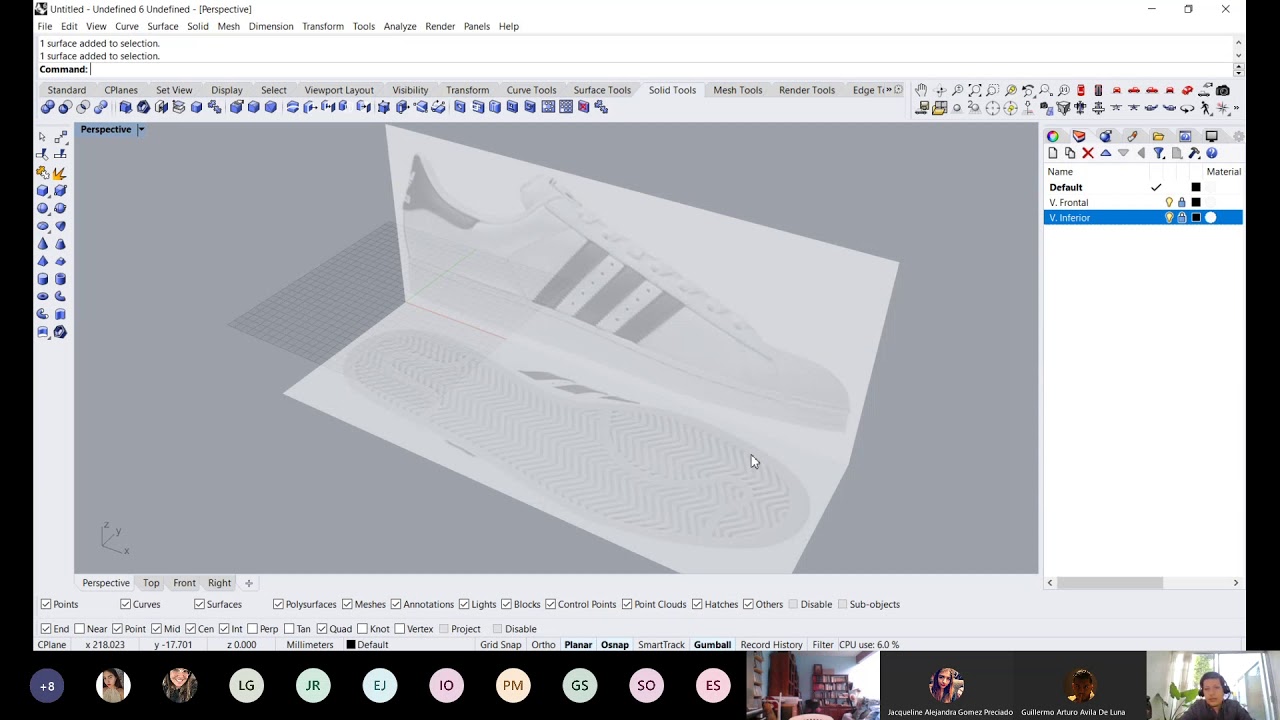
Task: Choose the Zoom extents tool
Action: point(975,90)
